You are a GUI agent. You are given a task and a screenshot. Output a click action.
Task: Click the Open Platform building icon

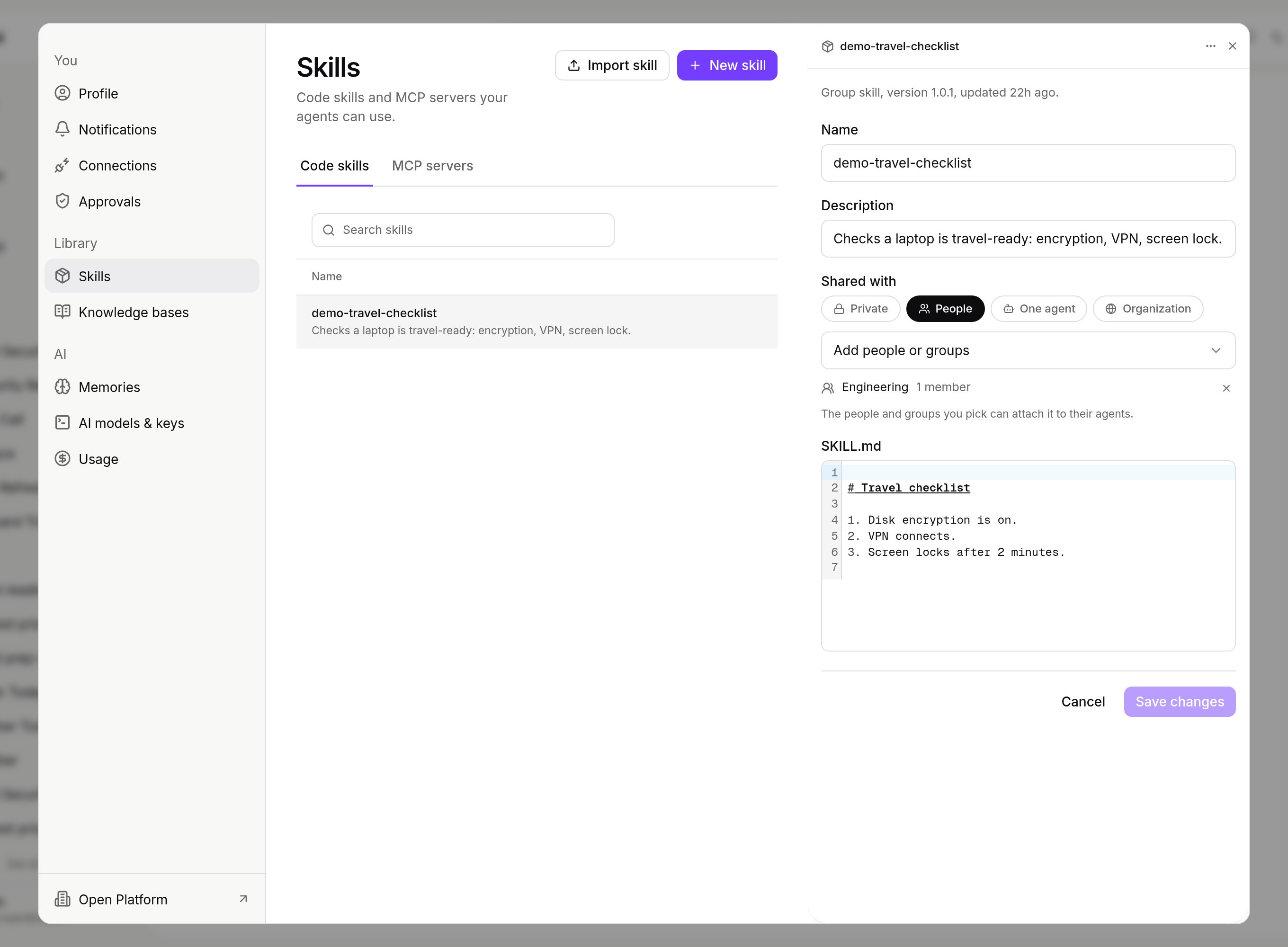(63, 899)
